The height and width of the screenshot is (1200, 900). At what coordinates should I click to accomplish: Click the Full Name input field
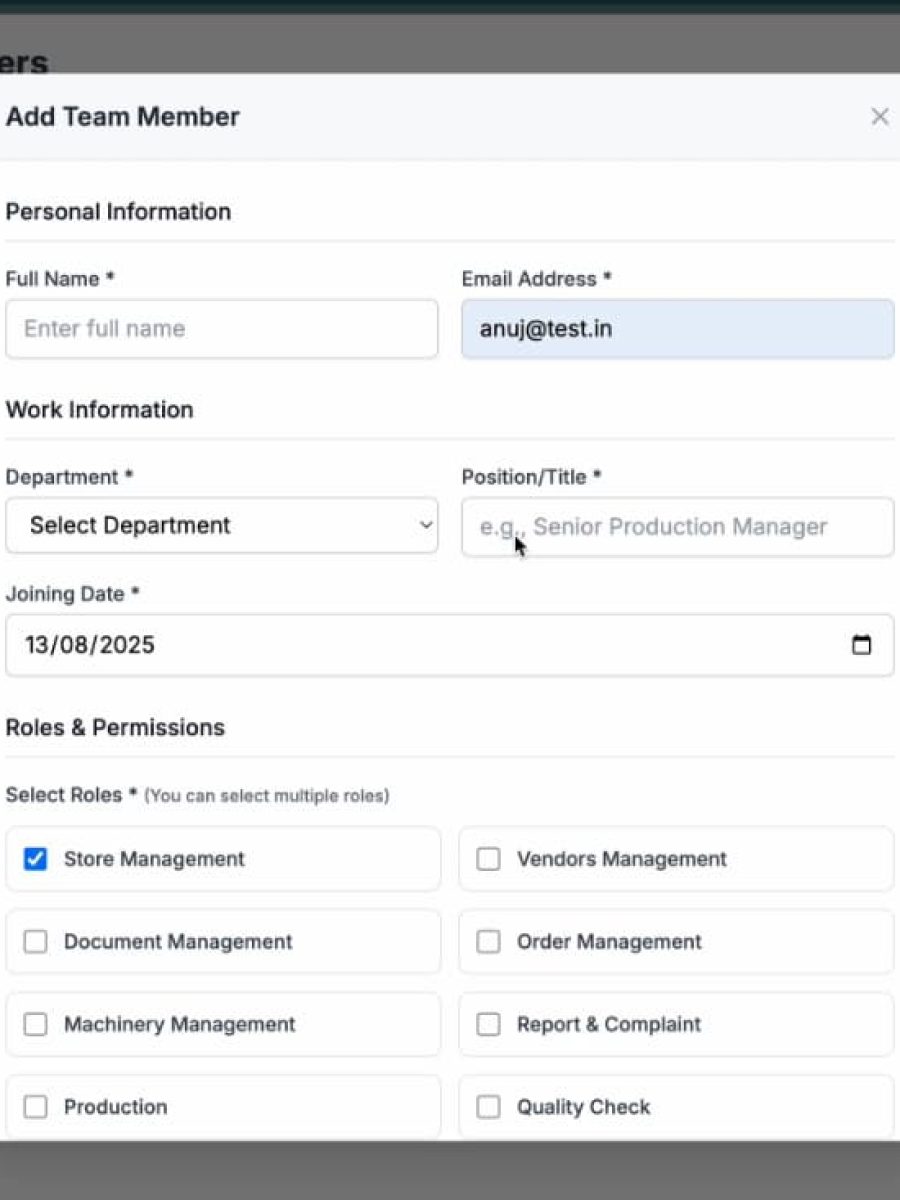pos(221,329)
